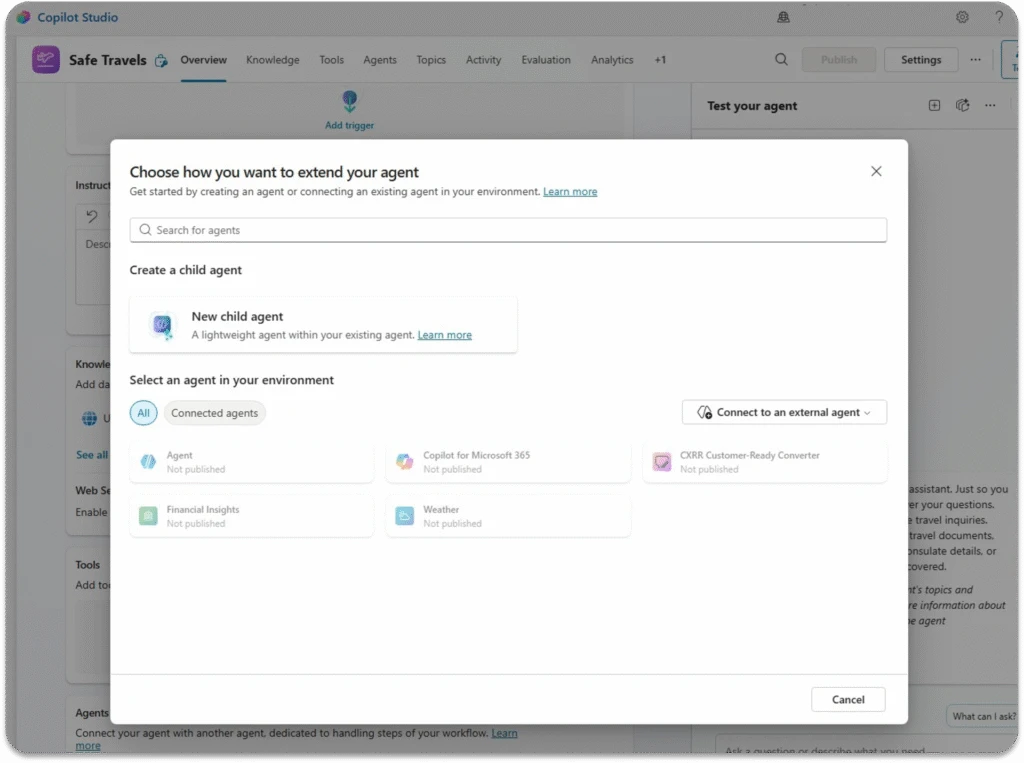The height and width of the screenshot is (763, 1024).
Task: Click the Copilot Studio logo icon
Action: point(24,17)
